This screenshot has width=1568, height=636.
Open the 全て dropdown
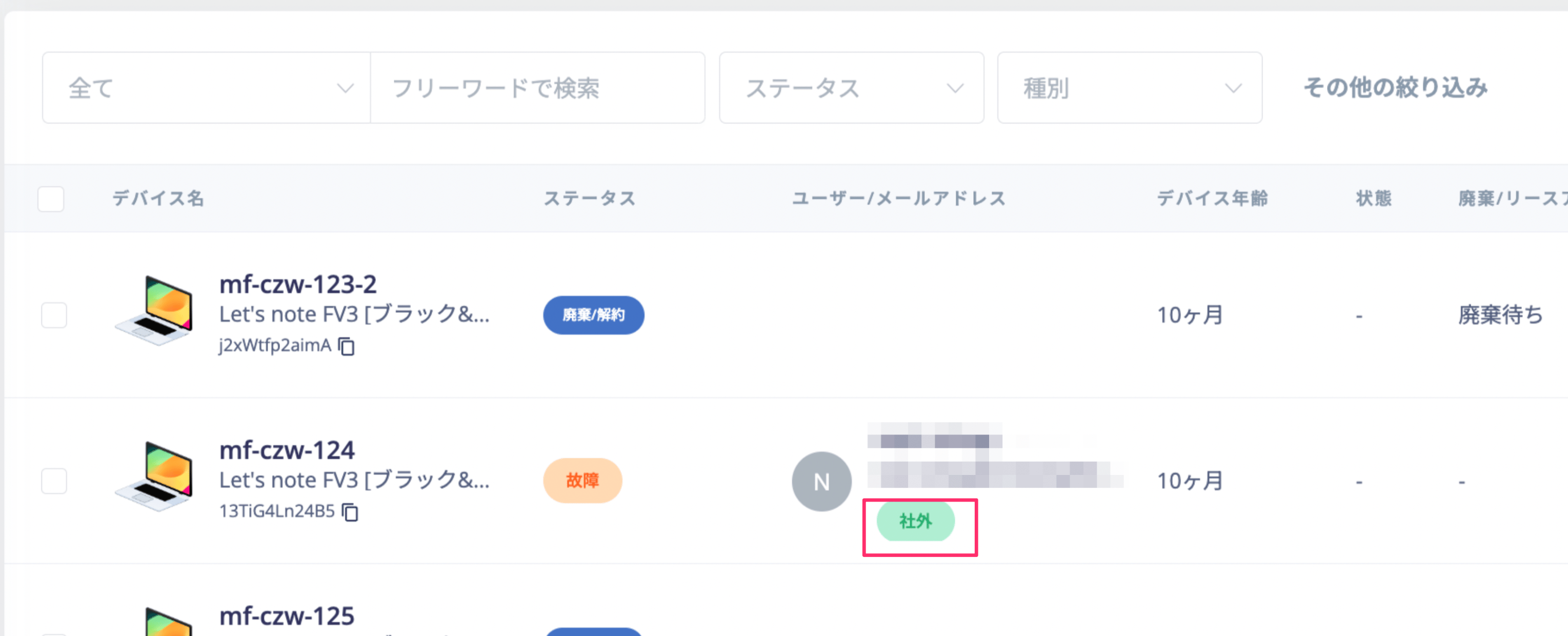206,88
